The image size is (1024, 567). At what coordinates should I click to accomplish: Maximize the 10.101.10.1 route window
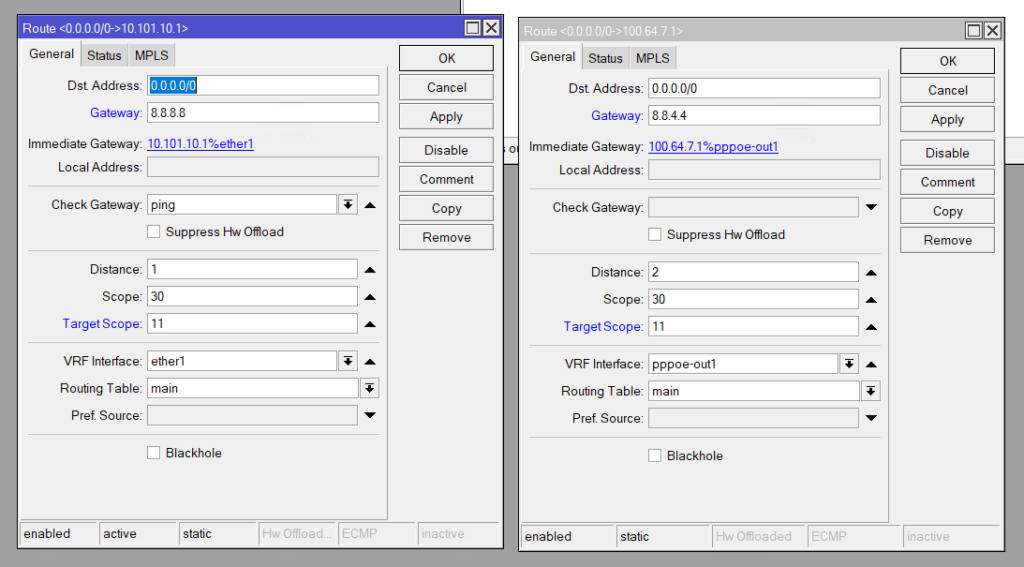(472, 27)
